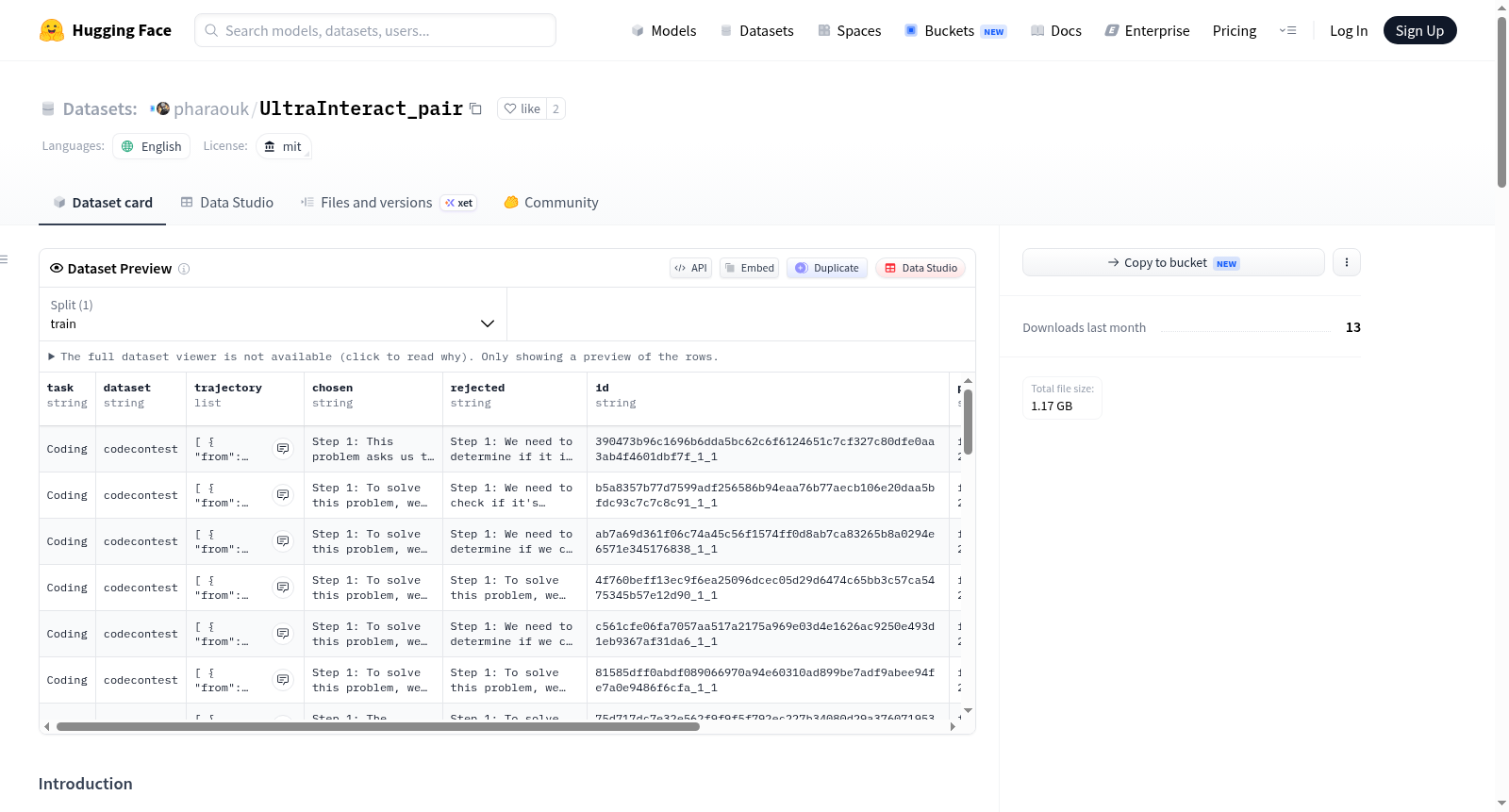Click the Log In link

click(x=1349, y=31)
